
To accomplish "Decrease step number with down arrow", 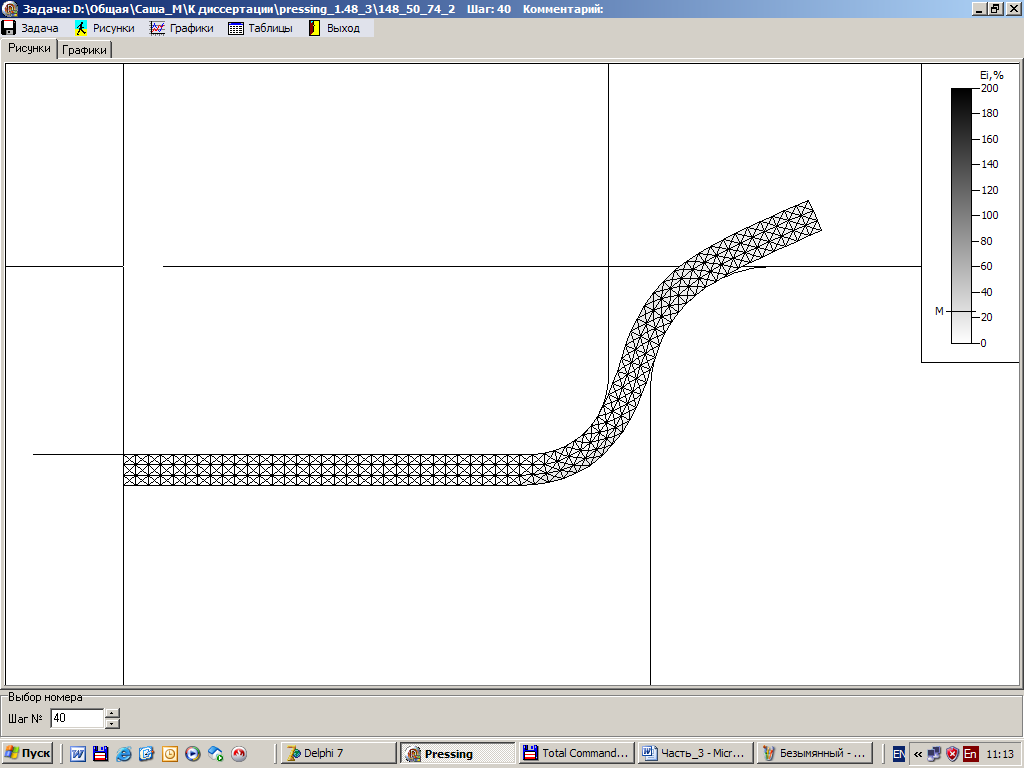I will 112,723.
